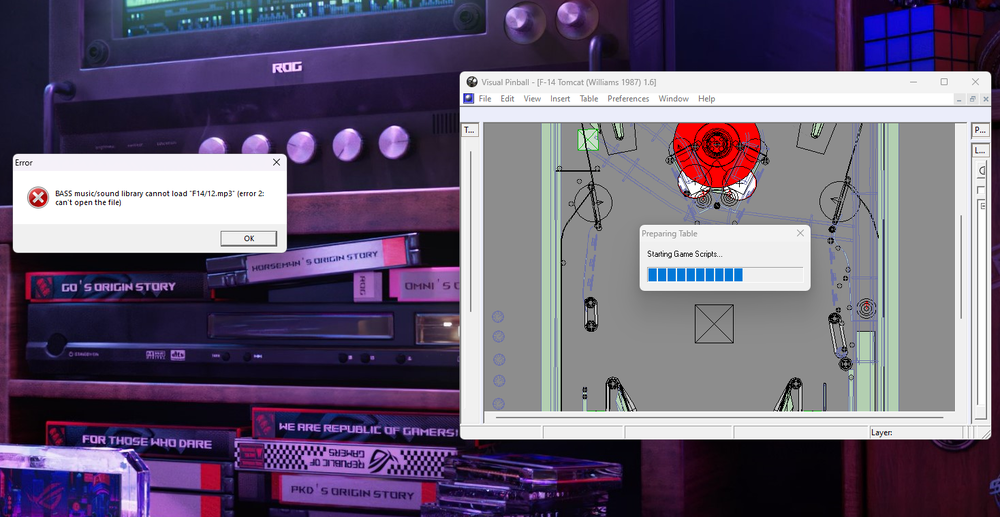Click the left toolbar panel scrollbar
1000x517 pixels.
(470, 231)
